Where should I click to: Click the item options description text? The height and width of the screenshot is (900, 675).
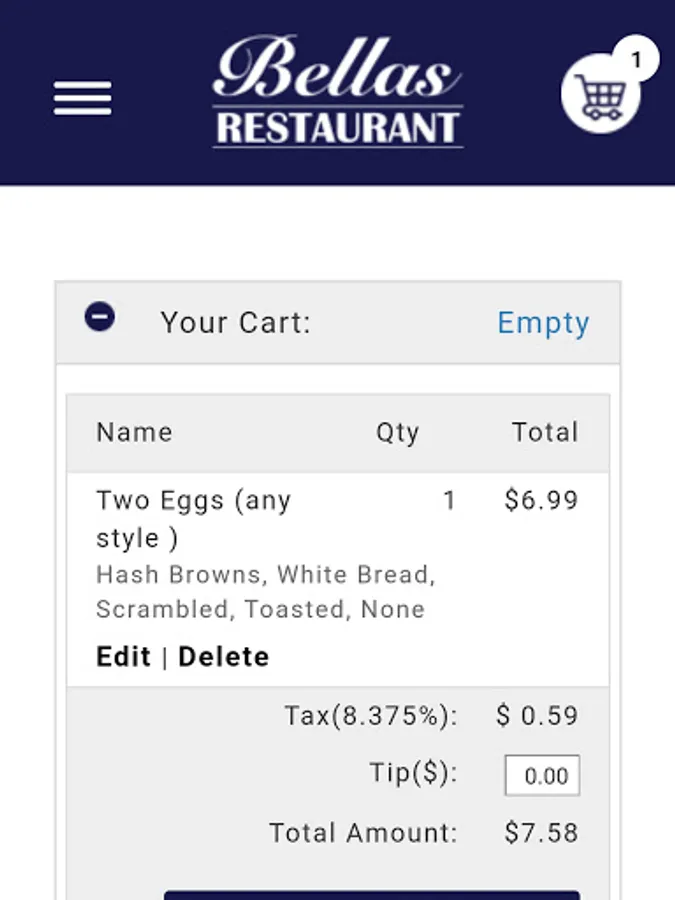click(x=265, y=592)
